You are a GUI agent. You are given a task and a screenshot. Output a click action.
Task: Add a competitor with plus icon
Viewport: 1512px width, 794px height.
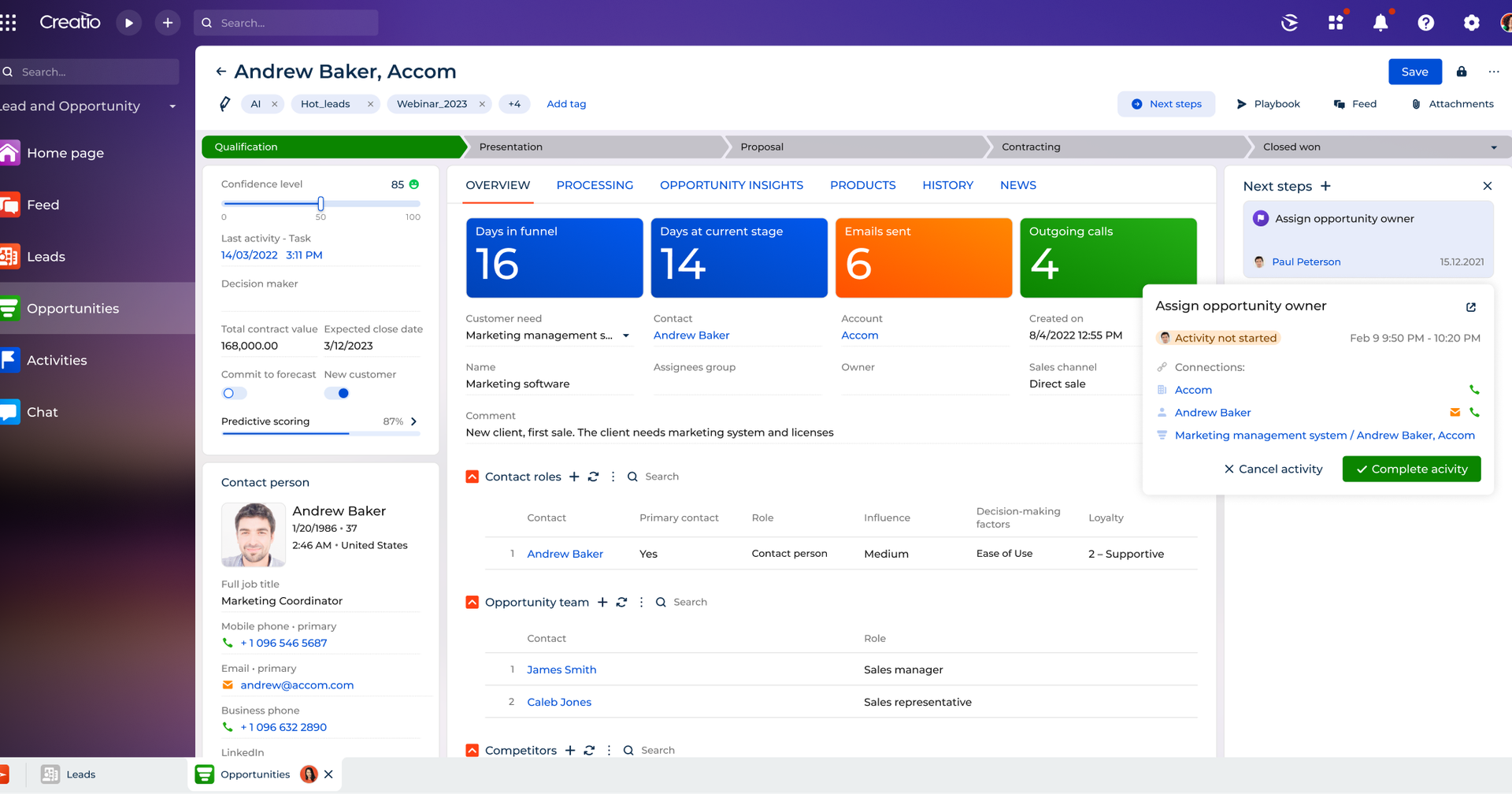pos(570,751)
